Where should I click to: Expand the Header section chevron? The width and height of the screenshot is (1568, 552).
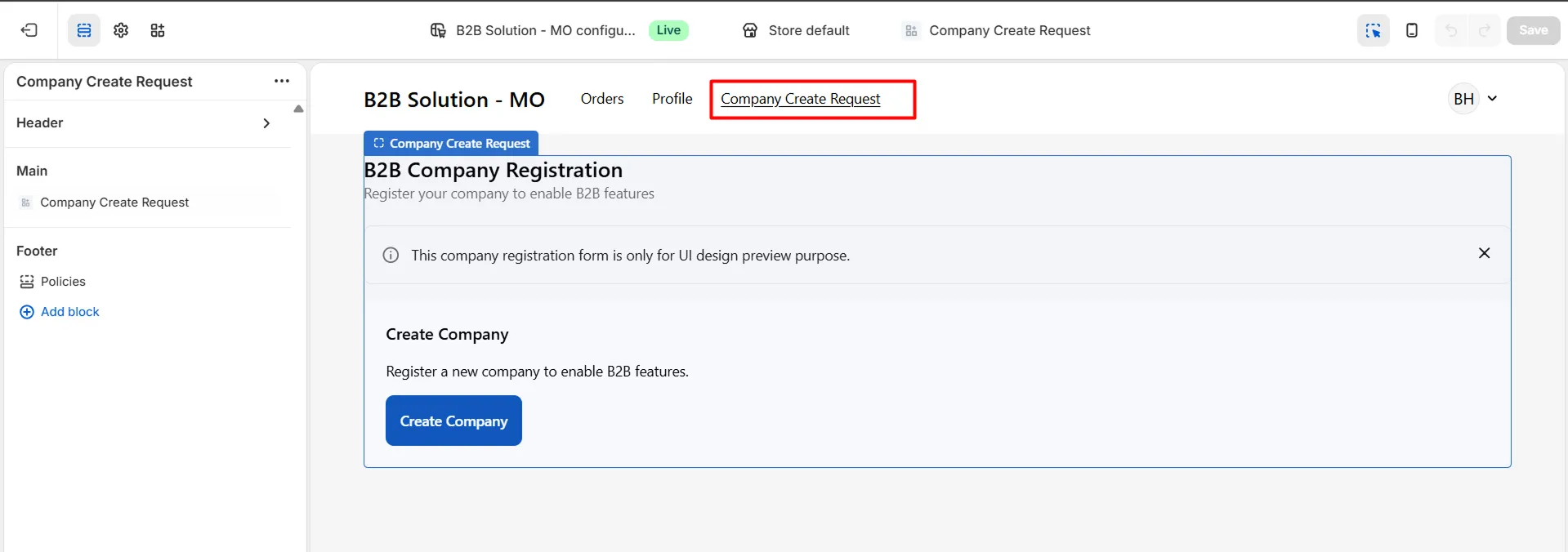point(266,123)
